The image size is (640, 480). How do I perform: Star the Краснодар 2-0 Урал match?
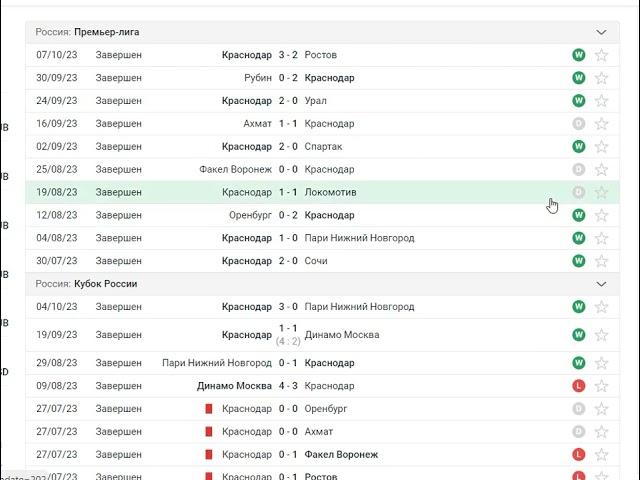pyautogui.click(x=601, y=101)
